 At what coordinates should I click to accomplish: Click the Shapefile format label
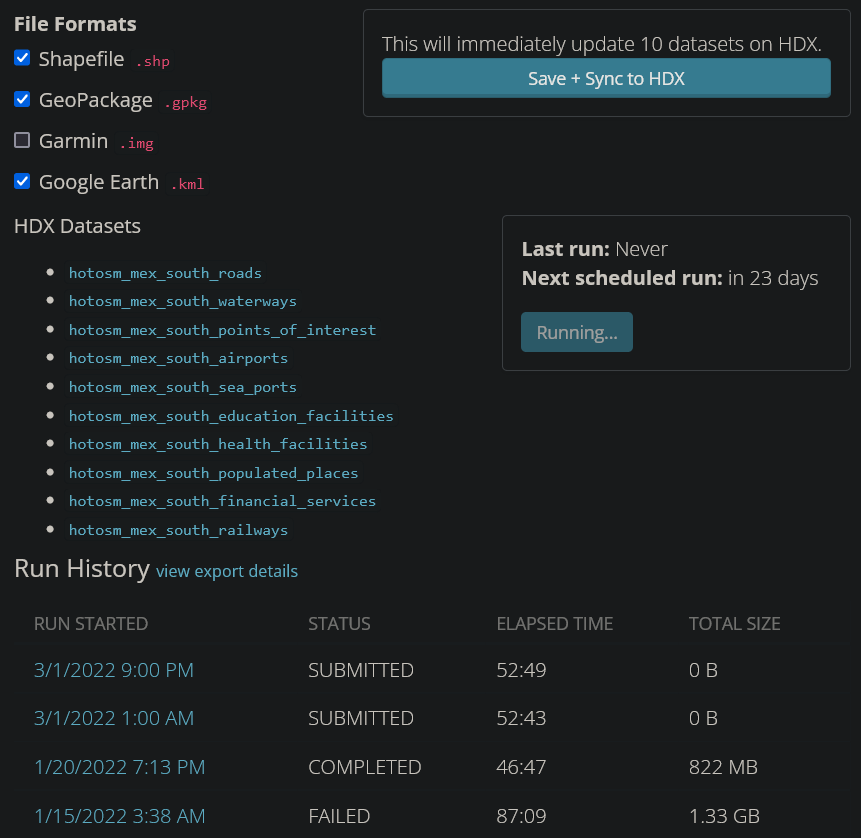tap(81, 59)
